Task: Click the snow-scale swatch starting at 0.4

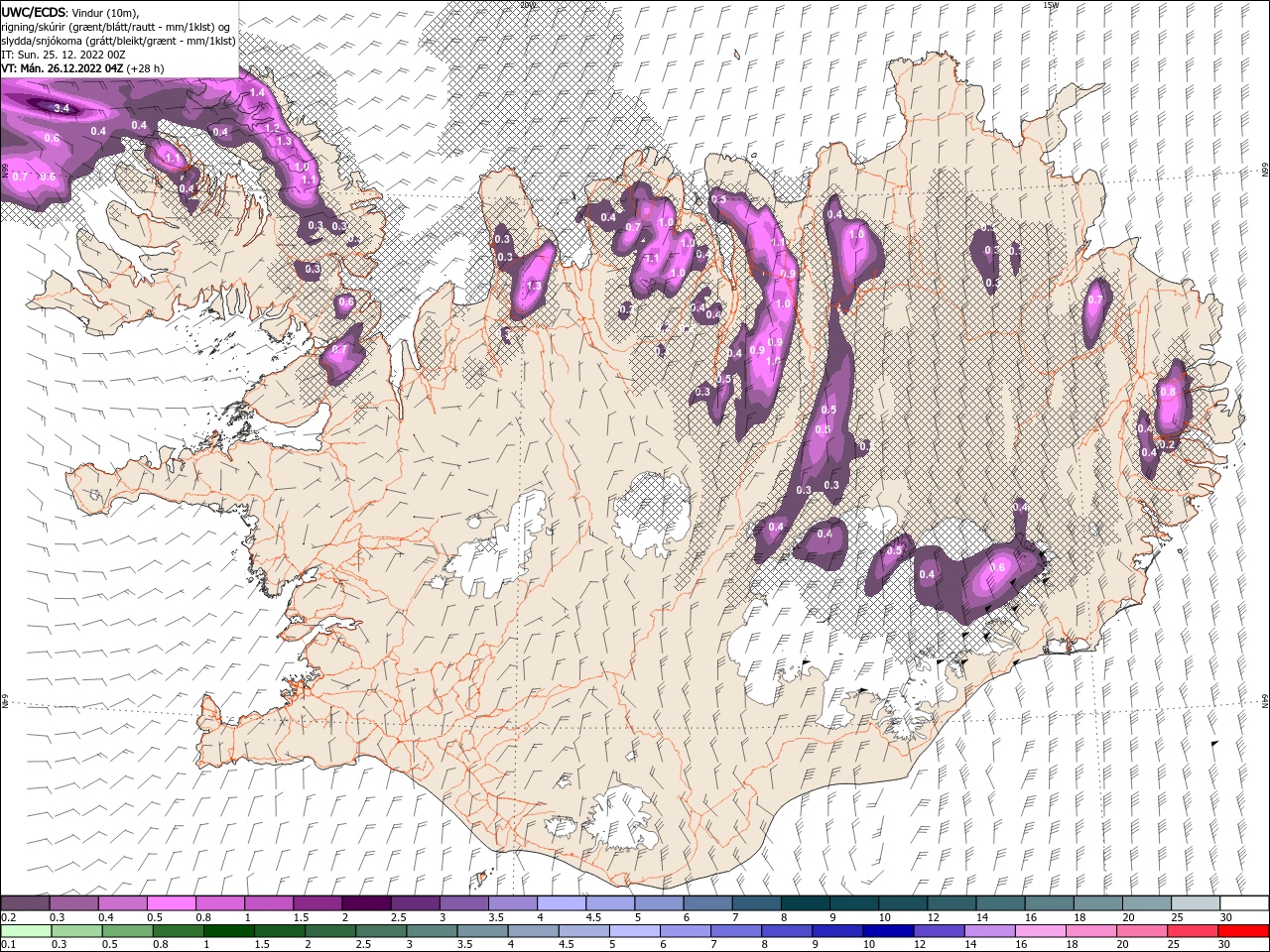Action: [122, 903]
